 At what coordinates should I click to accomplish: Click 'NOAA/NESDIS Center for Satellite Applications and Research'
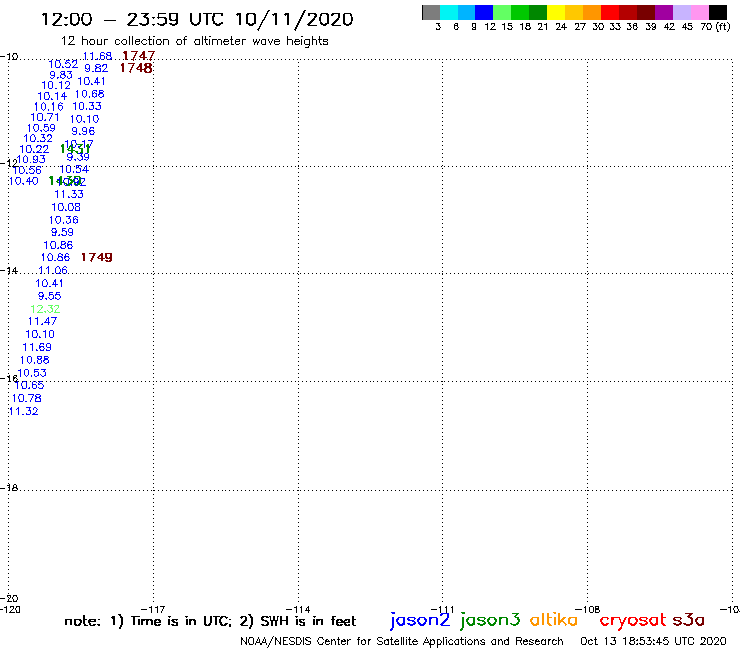(x=402, y=641)
